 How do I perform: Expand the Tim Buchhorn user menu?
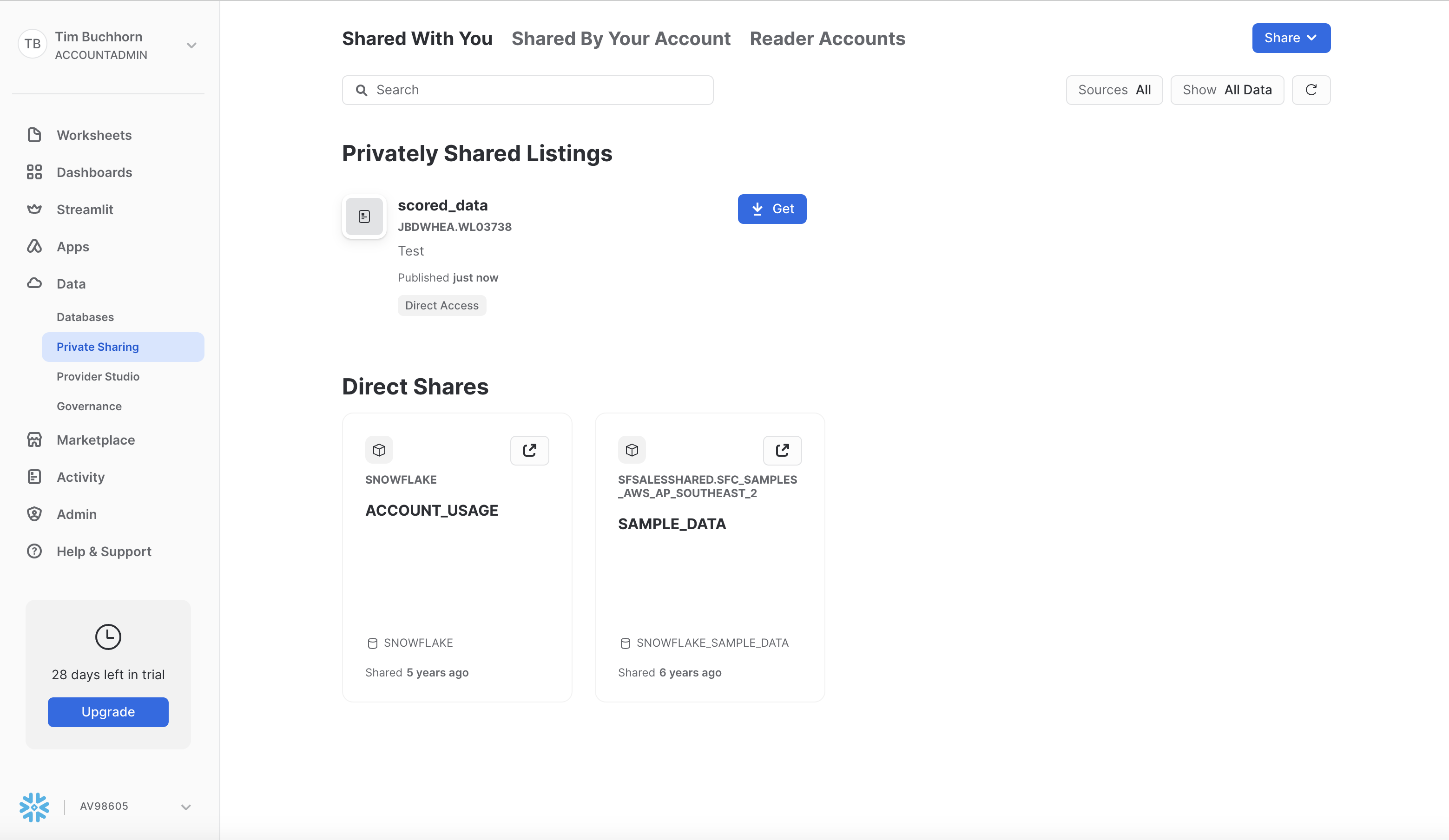click(191, 46)
